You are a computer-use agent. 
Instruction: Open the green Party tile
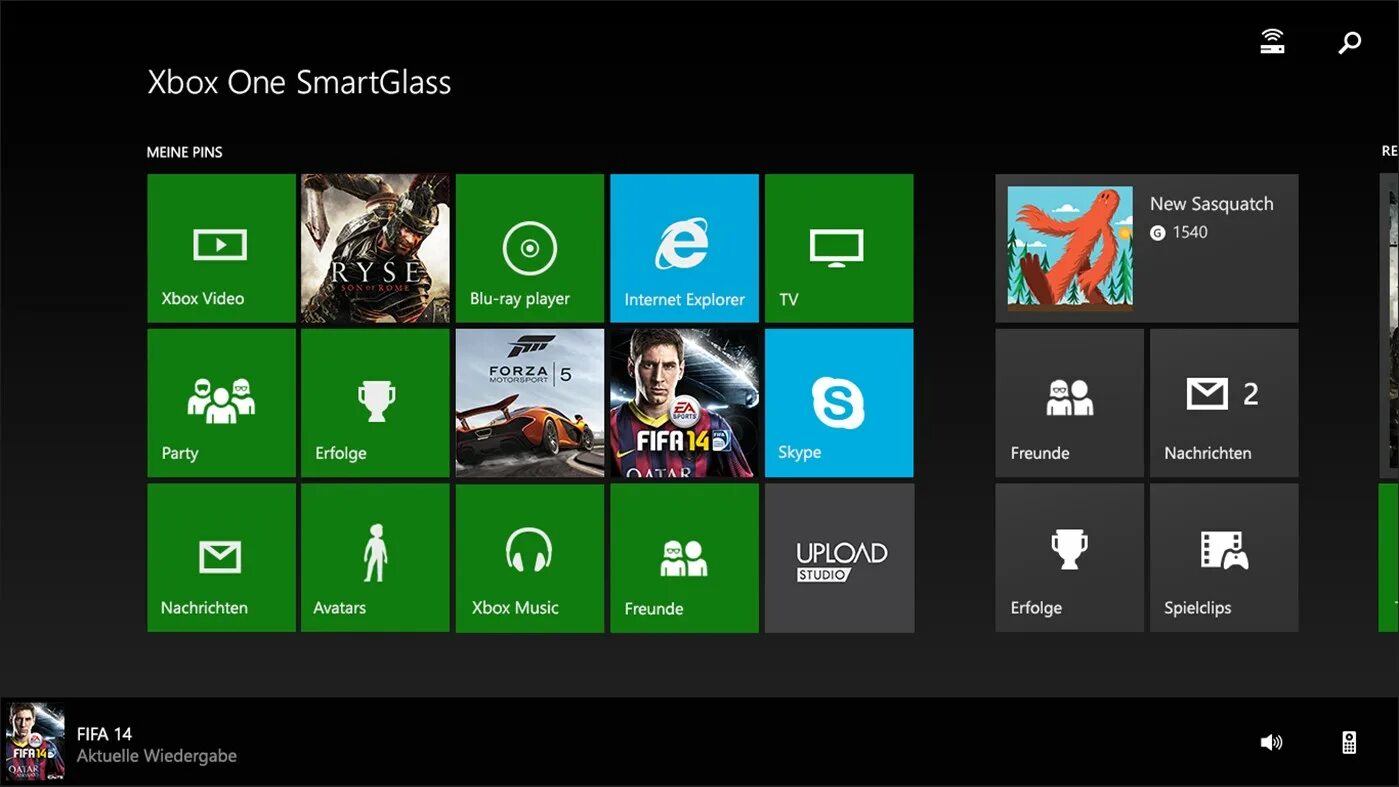(x=221, y=403)
